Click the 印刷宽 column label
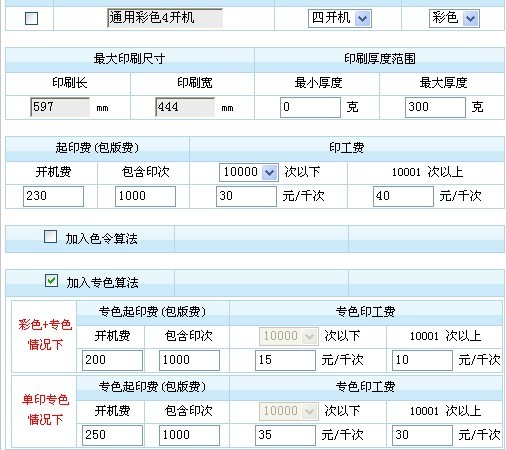The height and width of the screenshot is (450, 506). pos(195,83)
